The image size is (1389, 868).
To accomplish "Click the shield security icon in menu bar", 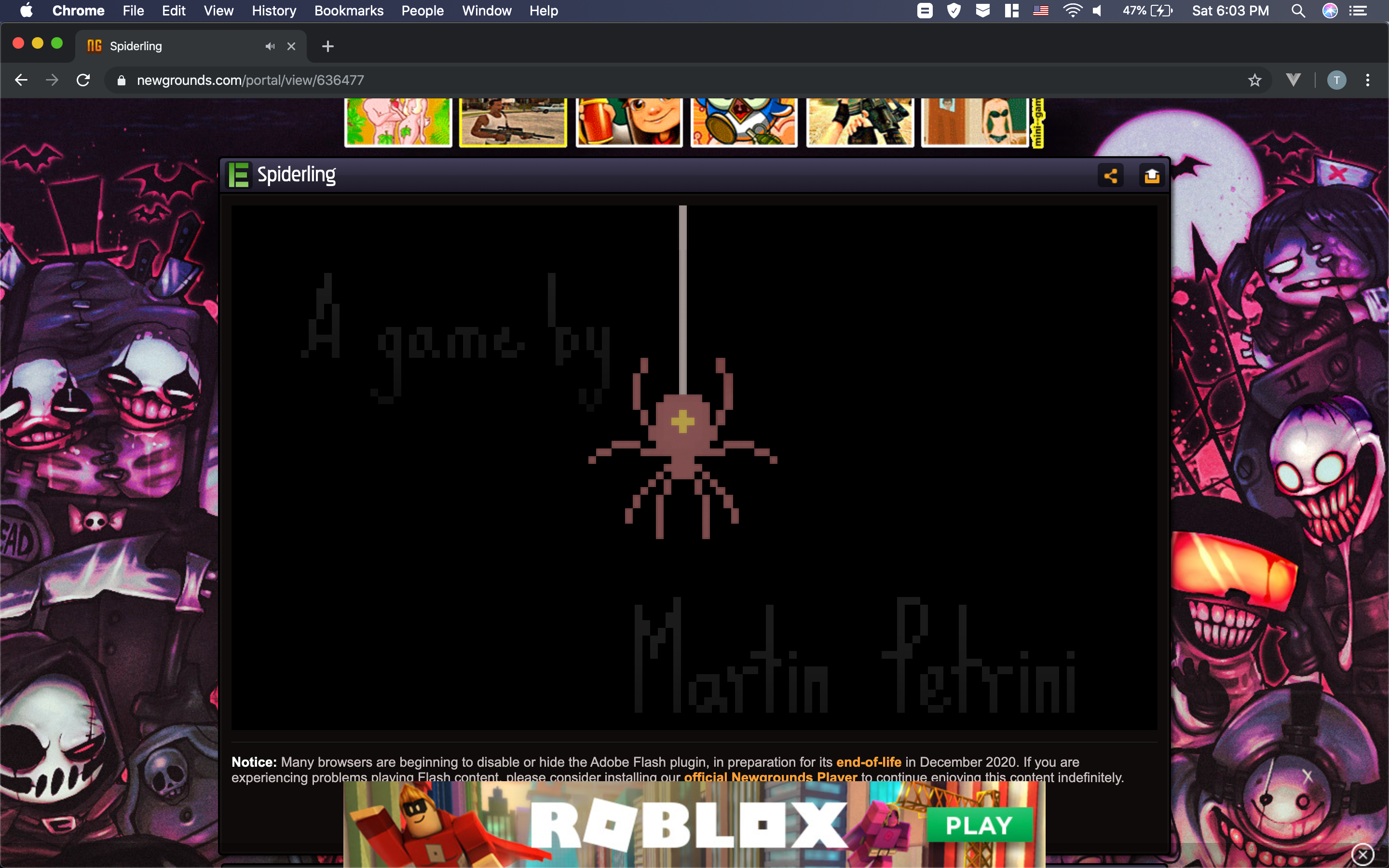I will click(x=953, y=10).
